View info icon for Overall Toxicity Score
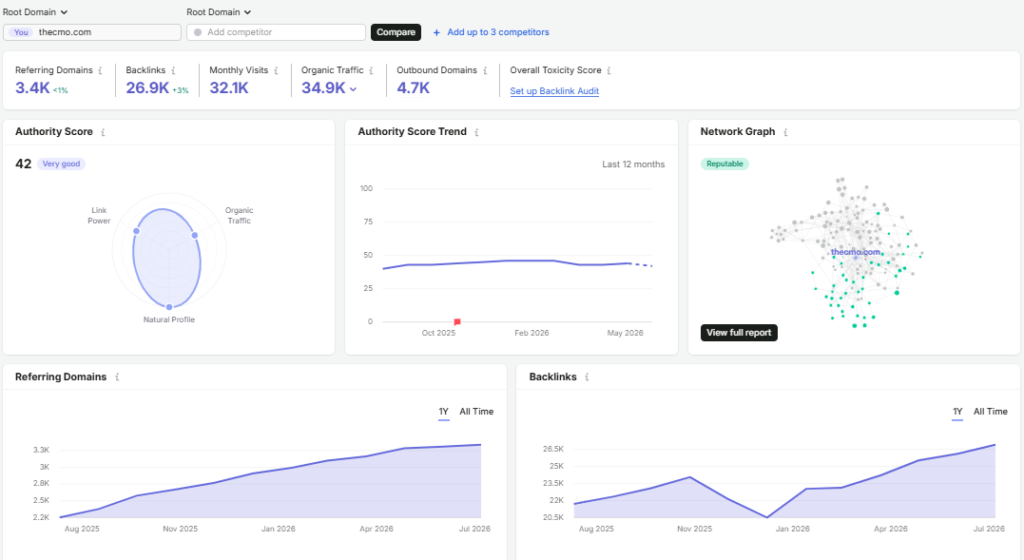Screen dimensions: 1024x560 click(x=609, y=70)
